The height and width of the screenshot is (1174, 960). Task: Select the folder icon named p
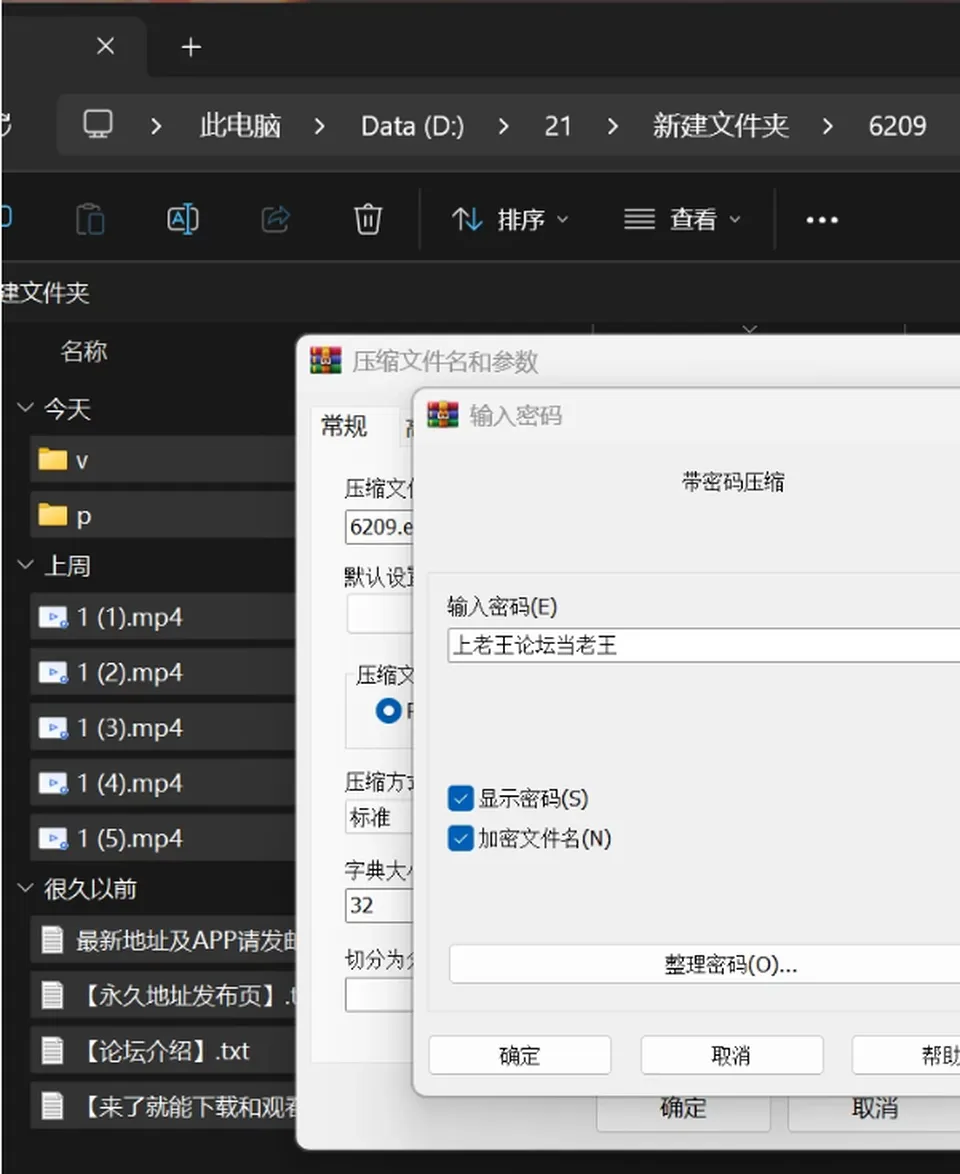[52, 514]
